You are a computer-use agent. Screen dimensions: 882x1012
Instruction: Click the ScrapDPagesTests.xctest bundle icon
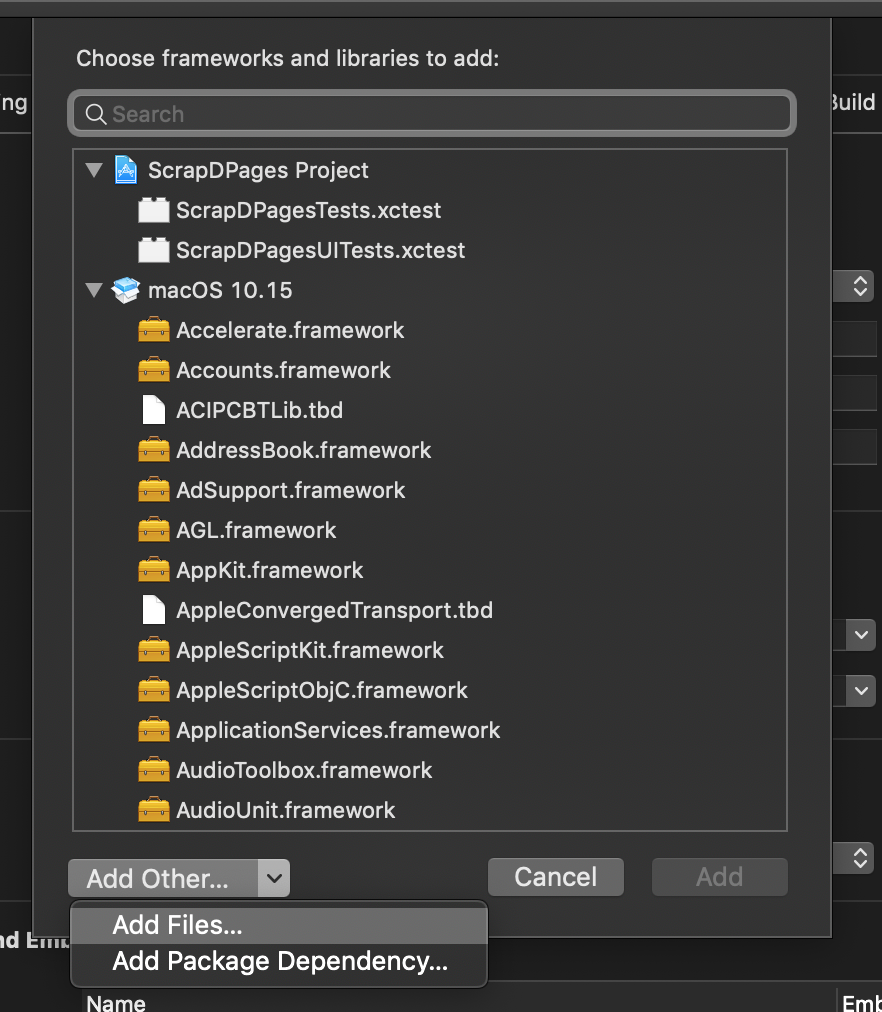pos(154,210)
